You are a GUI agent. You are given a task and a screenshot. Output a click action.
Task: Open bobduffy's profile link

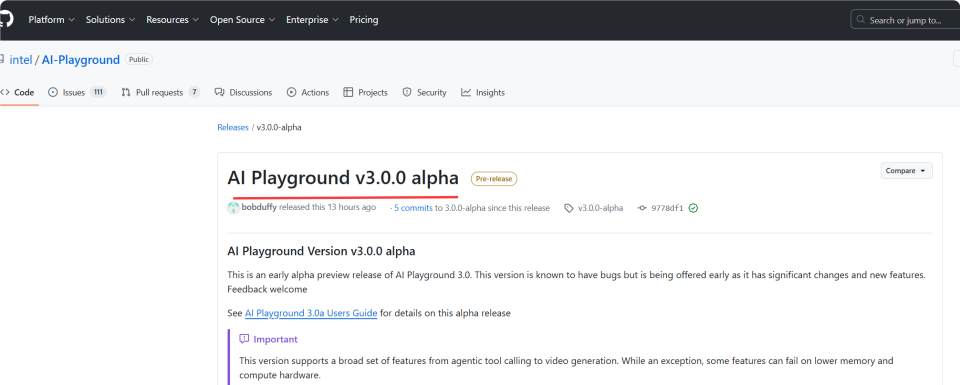(260, 207)
